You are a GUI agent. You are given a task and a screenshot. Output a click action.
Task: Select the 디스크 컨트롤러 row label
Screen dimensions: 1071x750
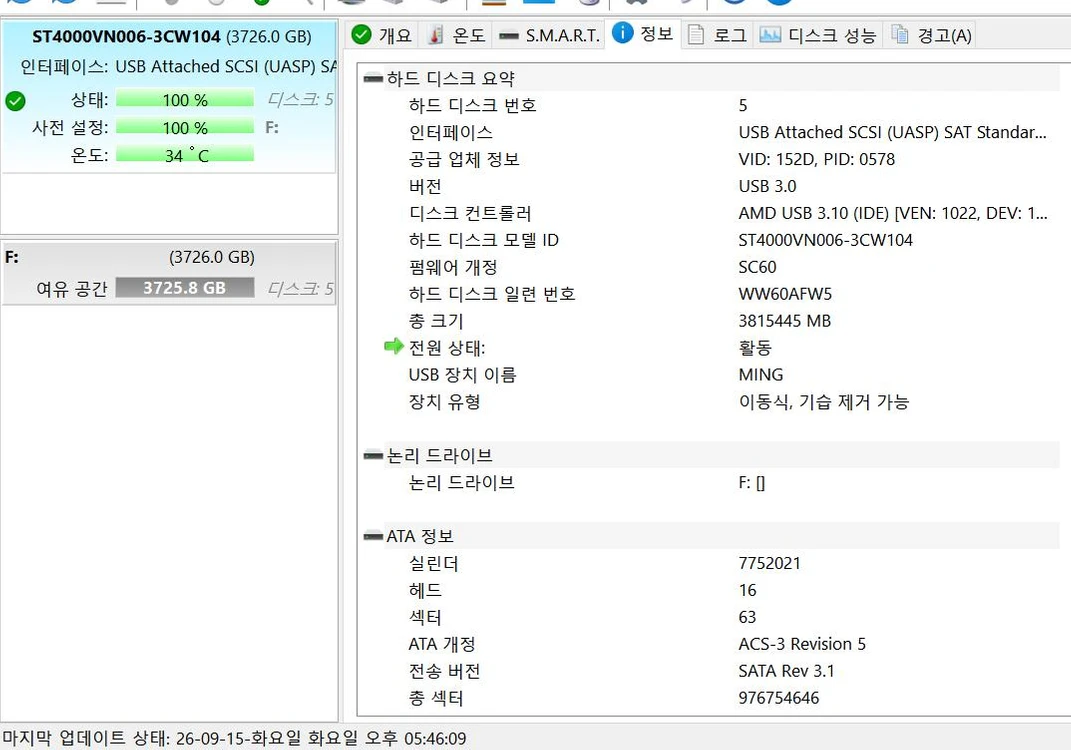tap(470, 213)
